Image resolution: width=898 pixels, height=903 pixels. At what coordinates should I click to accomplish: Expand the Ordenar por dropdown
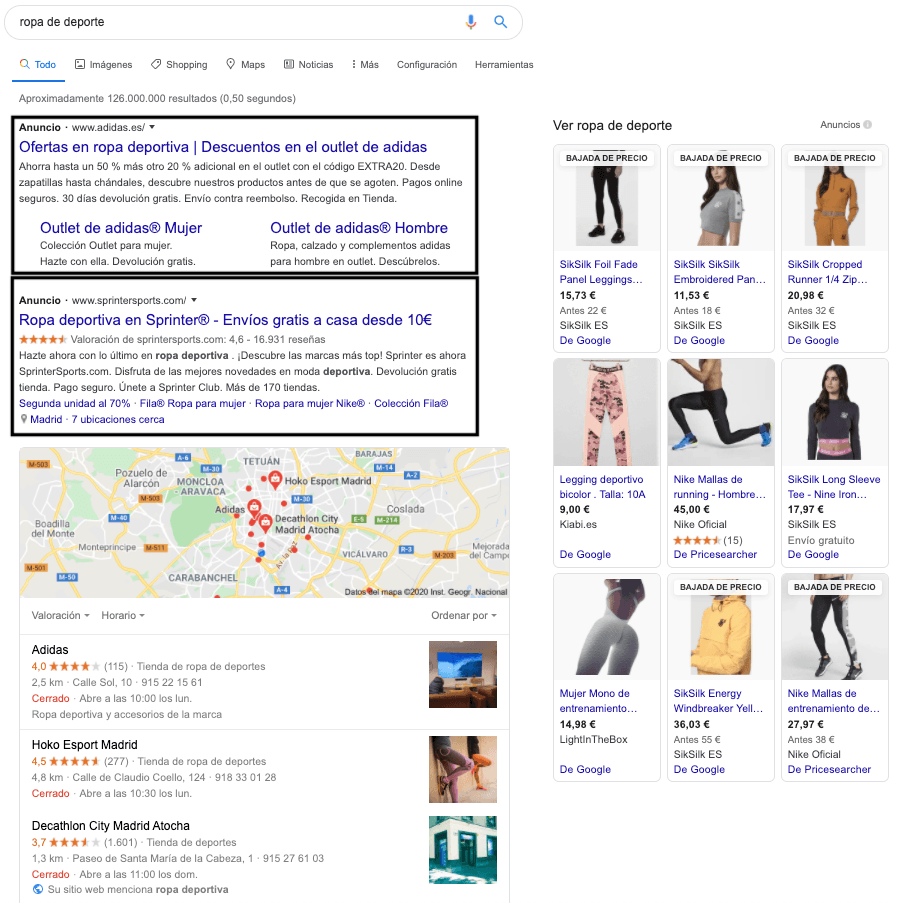pyautogui.click(x=463, y=615)
